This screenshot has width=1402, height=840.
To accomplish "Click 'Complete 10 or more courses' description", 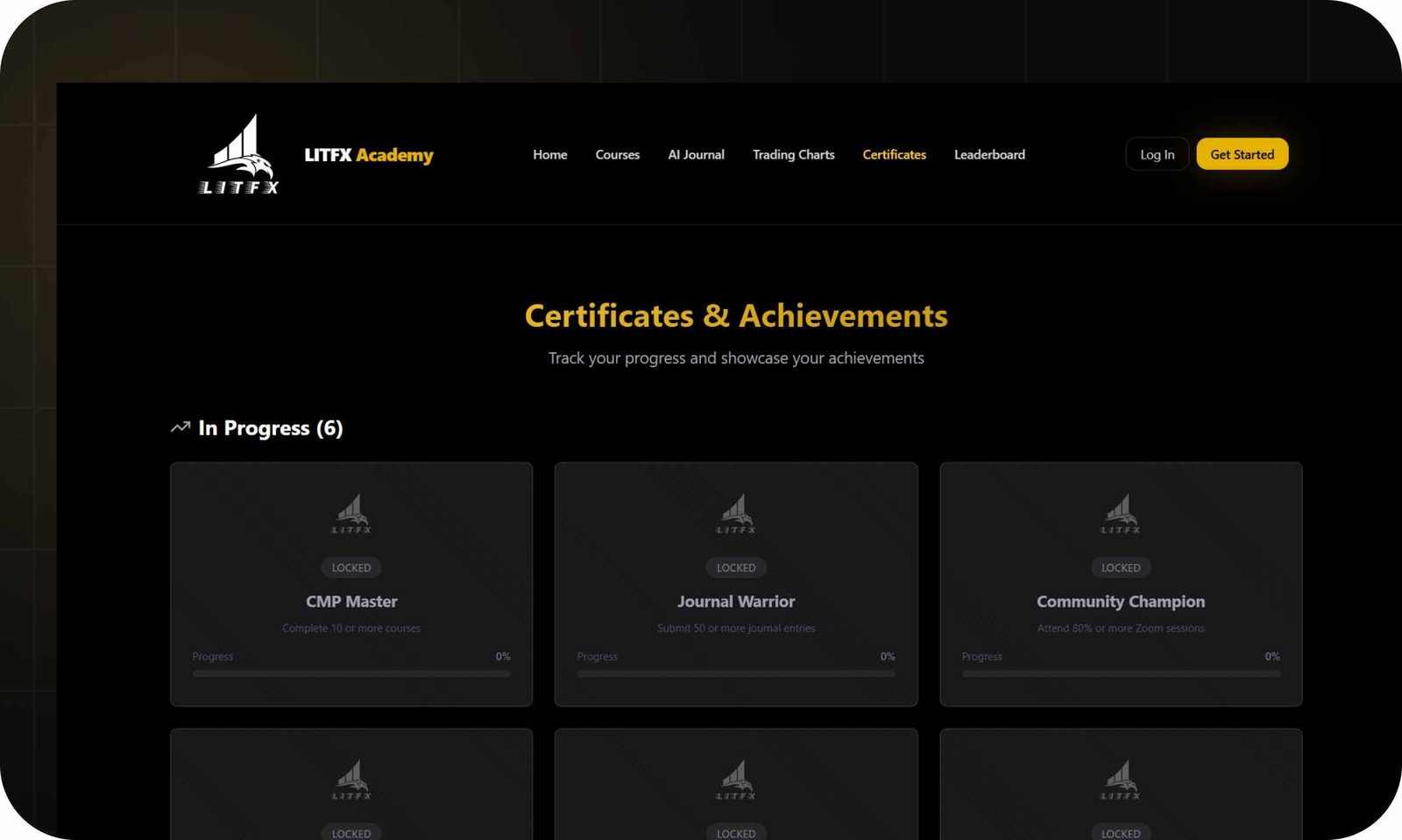I will click(351, 628).
